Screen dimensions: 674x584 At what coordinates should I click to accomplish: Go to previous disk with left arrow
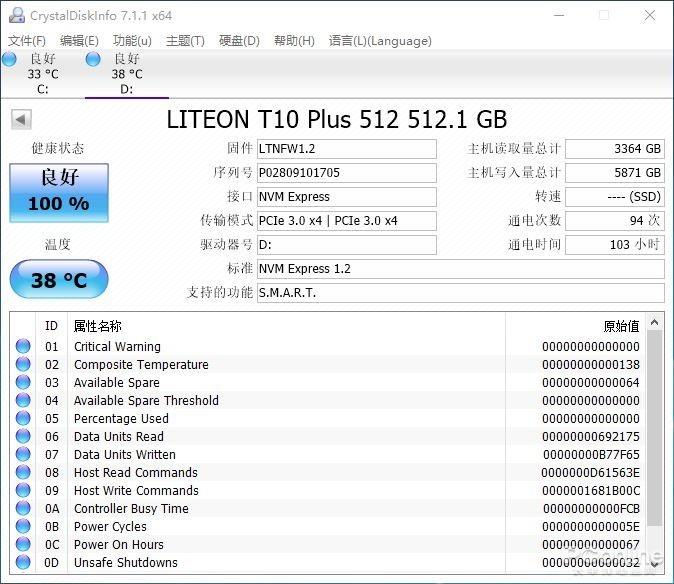[21, 119]
